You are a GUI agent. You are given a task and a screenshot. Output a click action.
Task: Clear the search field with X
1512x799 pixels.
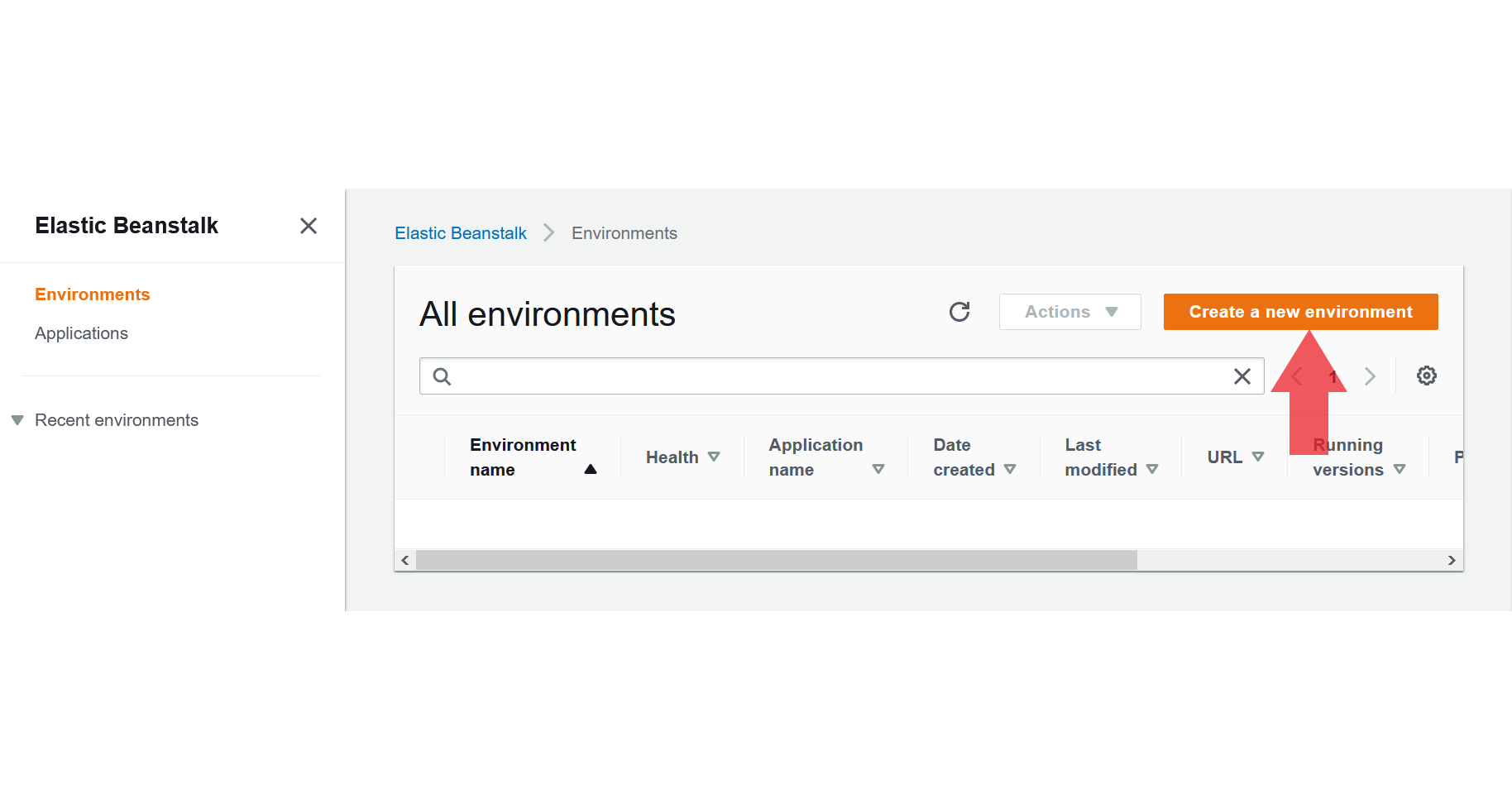pyautogui.click(x=1242, y=376)
